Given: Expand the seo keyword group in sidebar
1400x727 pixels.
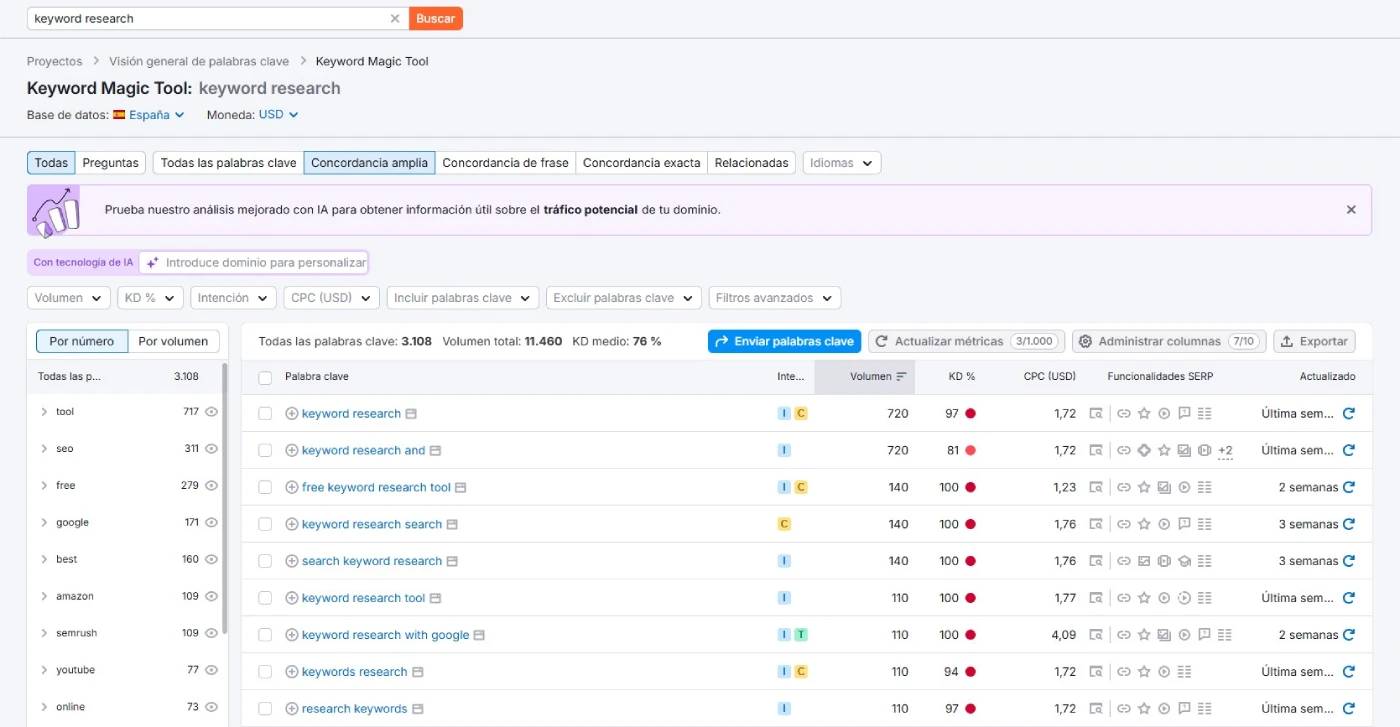Looking at the screenshot, I should click(x=45, y=448).
